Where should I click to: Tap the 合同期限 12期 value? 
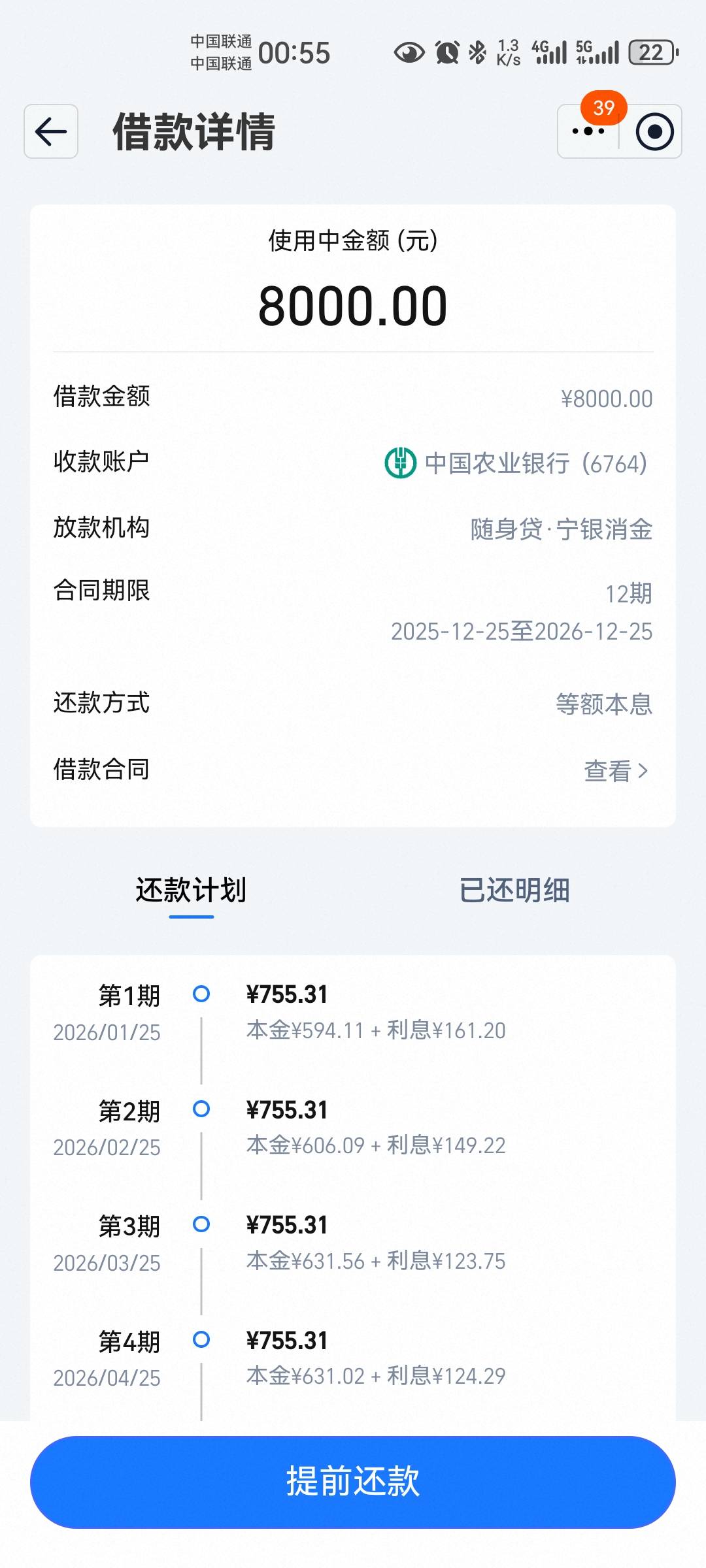[628, 594]
